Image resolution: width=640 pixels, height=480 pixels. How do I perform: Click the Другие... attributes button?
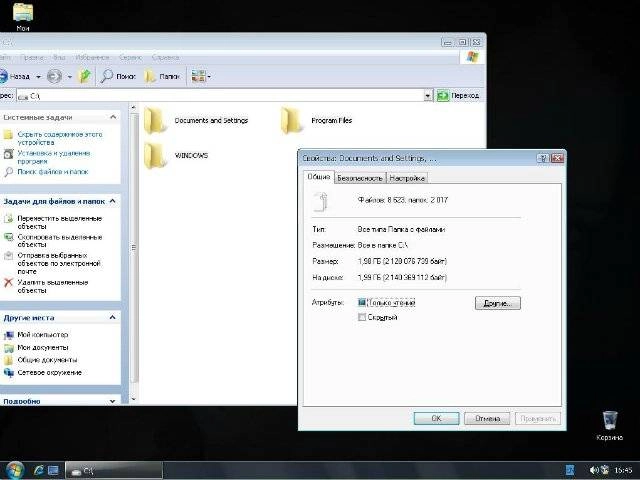coord(498,303)
